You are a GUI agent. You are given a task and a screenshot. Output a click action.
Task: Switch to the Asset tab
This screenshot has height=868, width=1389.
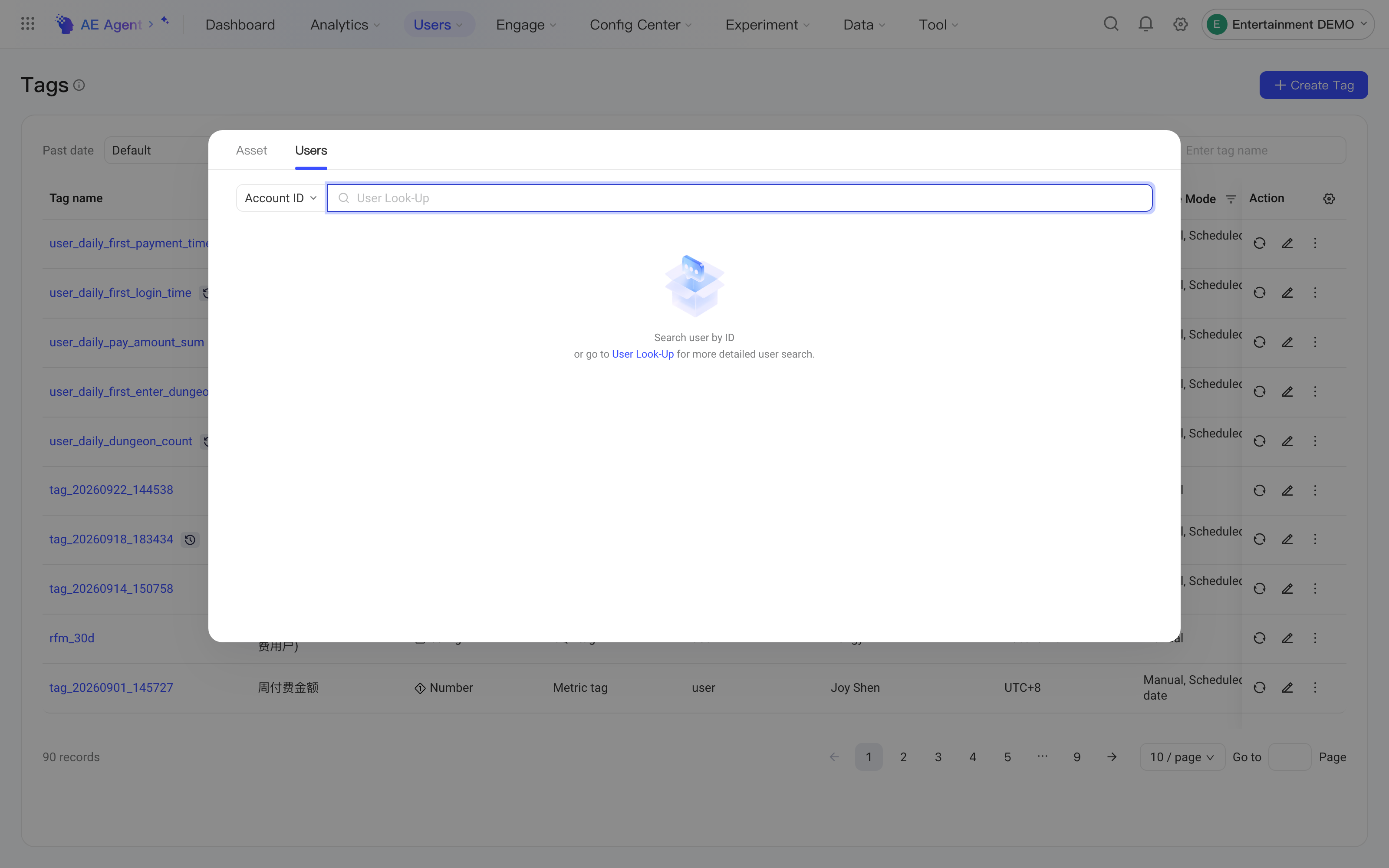(x=251, y=151)
